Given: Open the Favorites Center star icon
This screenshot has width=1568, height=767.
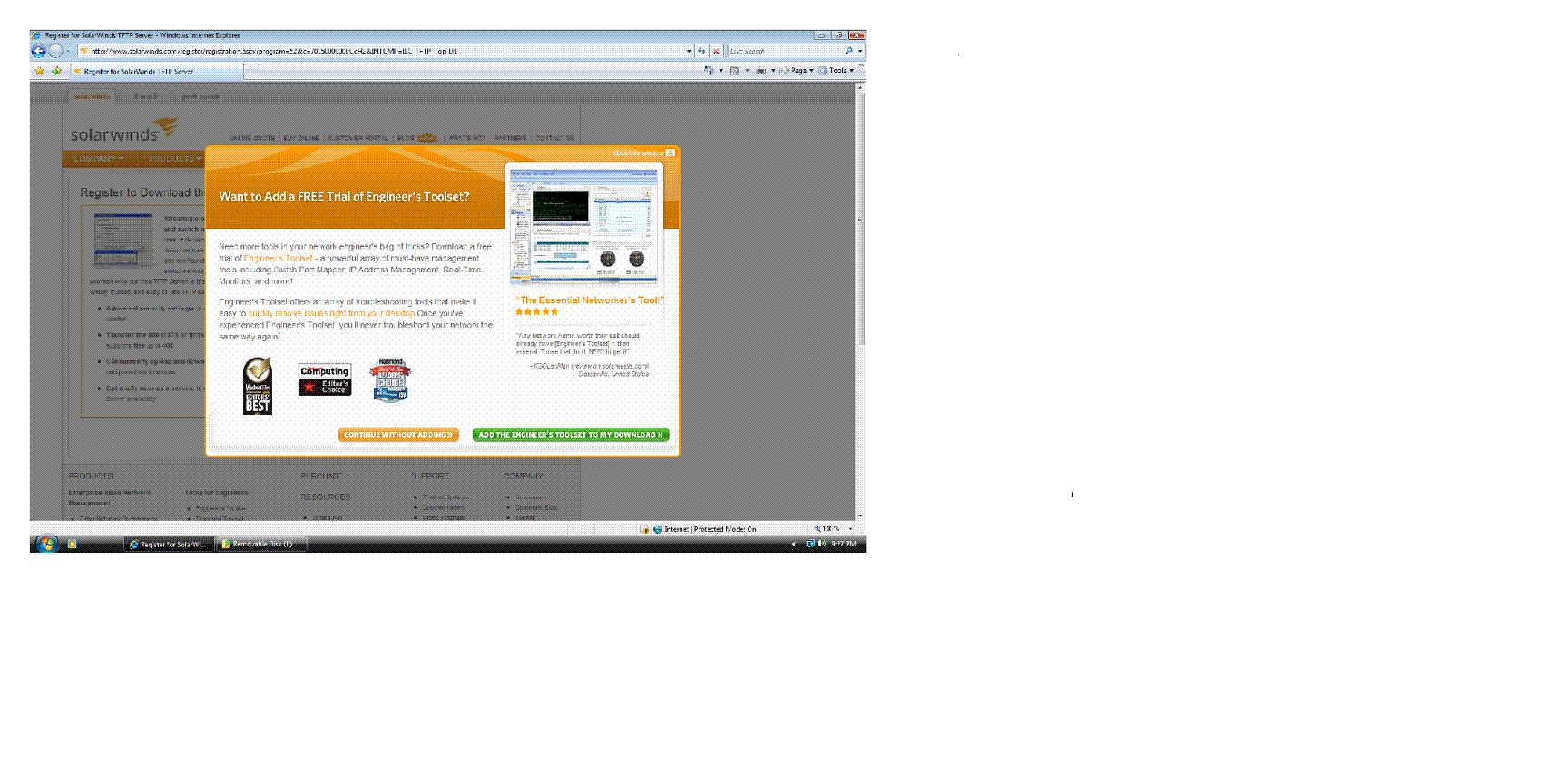Looking at the screenshot, I should coord(39,70).
